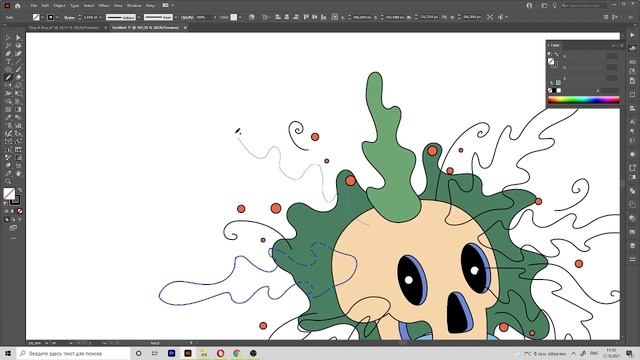Open Chrome from the taskbar

[237, 353]
